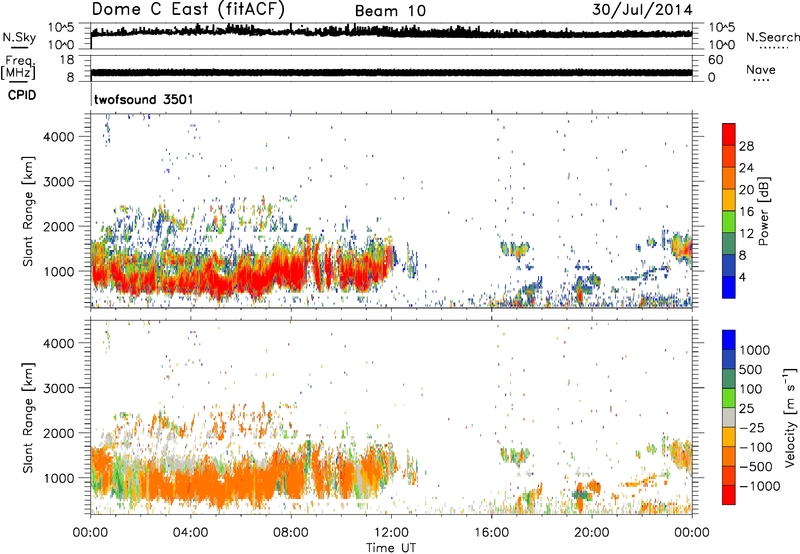Click the sky noise trace in top panel

click(391, 32)
